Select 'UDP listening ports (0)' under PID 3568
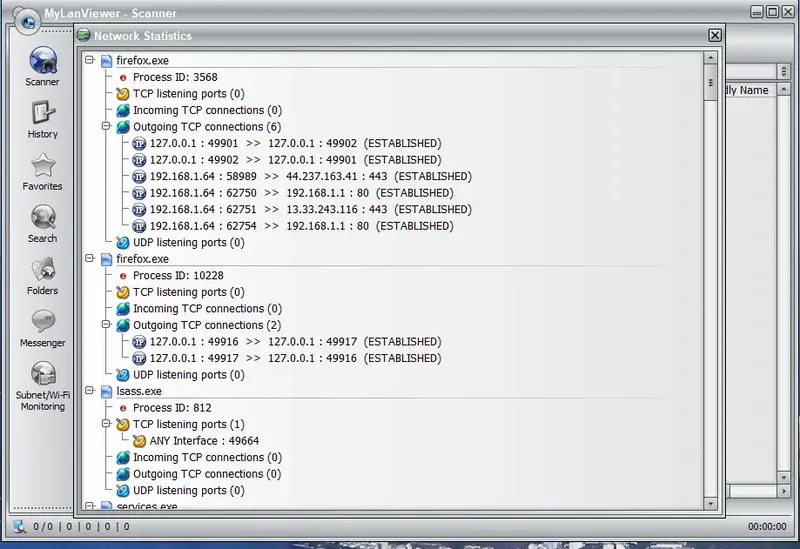The height and width of the screenshot is (549, 800). click(x=189, y=242)
